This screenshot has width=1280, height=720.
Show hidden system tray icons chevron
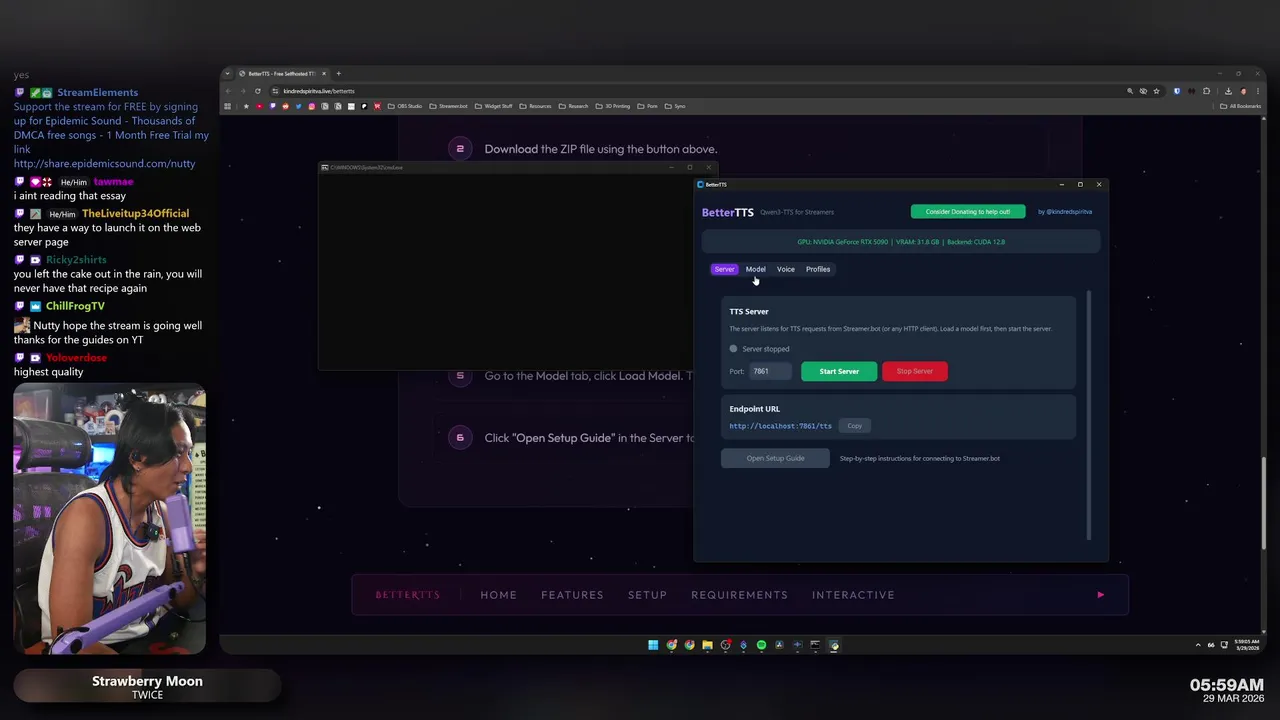(x=1198, y=645)
